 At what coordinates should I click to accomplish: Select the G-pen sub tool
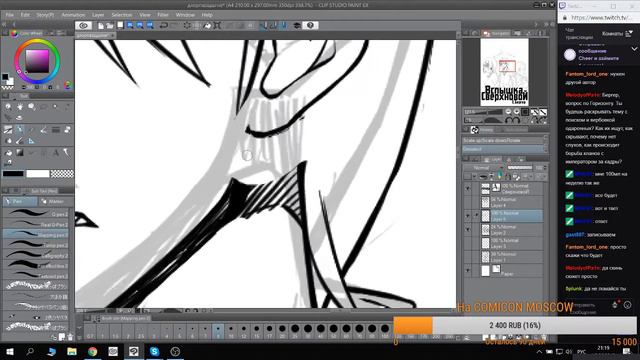click(x=36, y=213)
